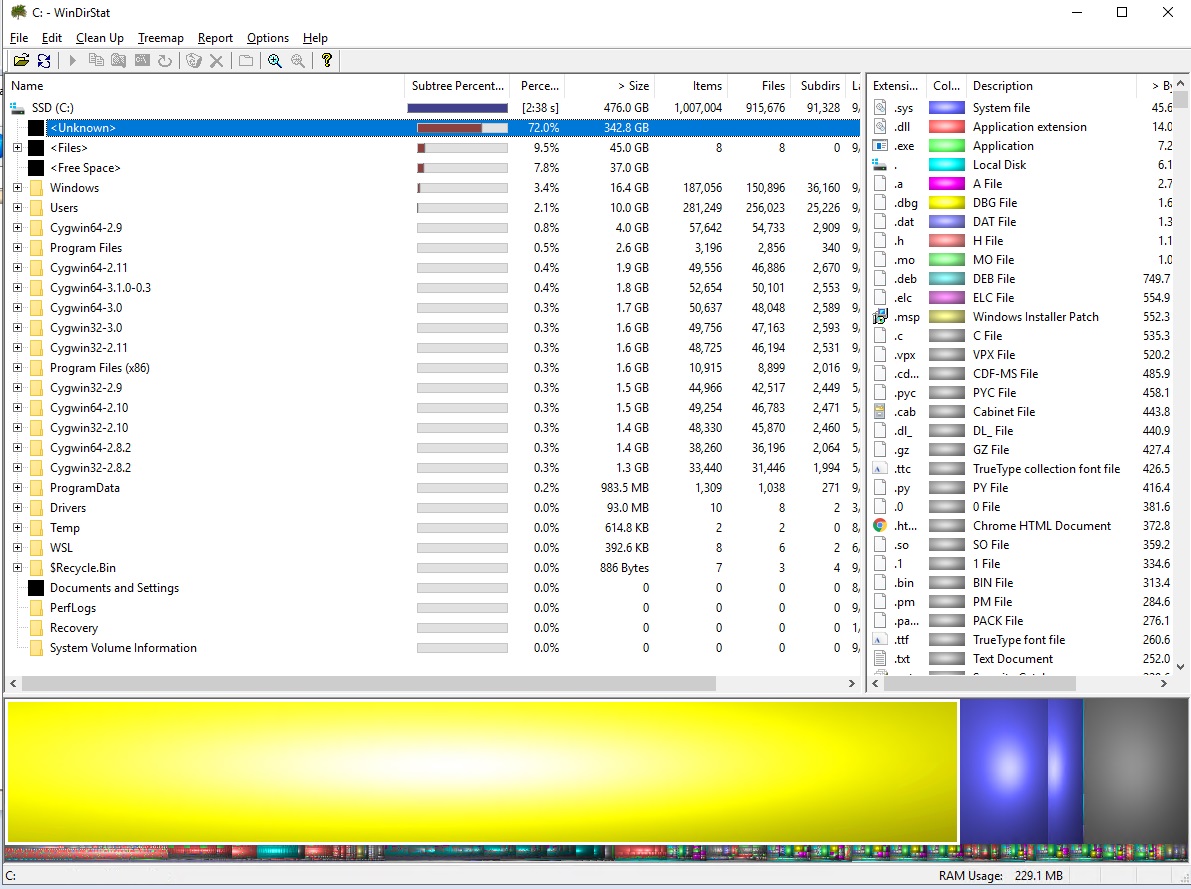Open the Report menu
Viewport: 1191px width, 889px height.
click(x=215, y=38)
